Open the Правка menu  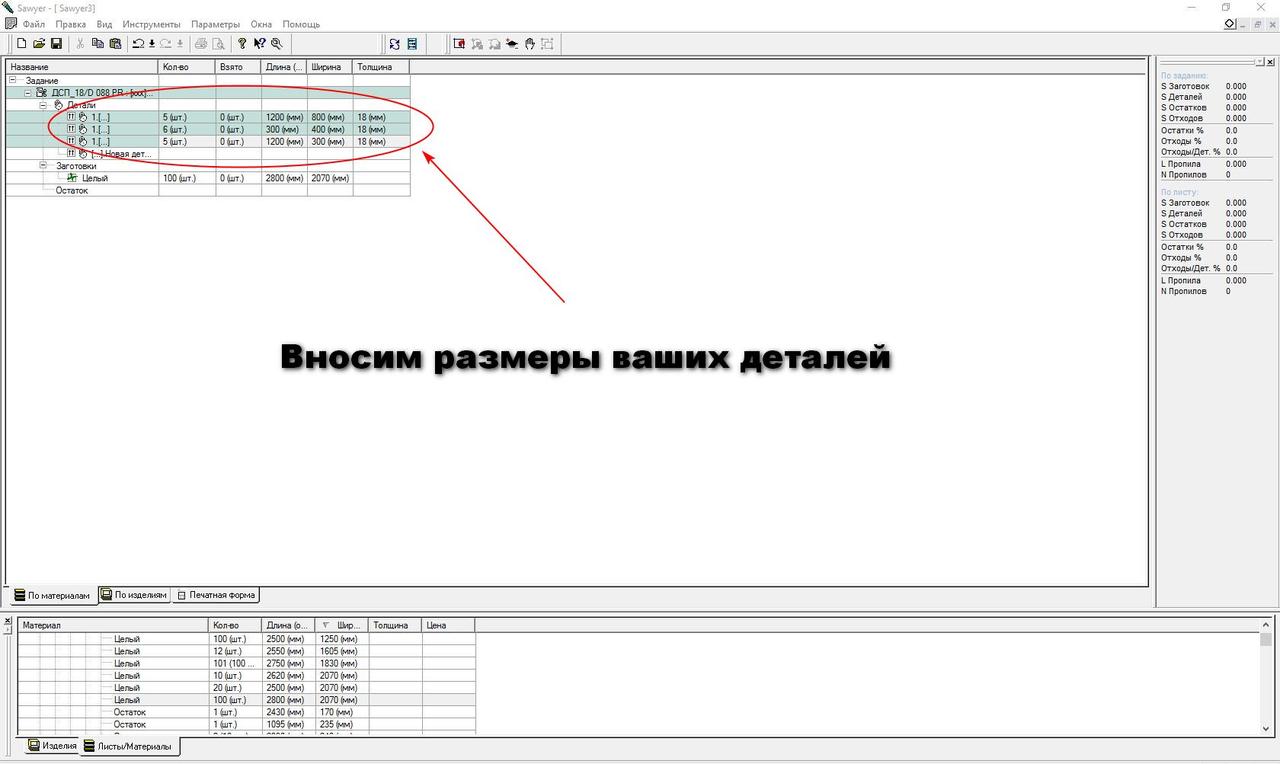[x=70, y=24]
